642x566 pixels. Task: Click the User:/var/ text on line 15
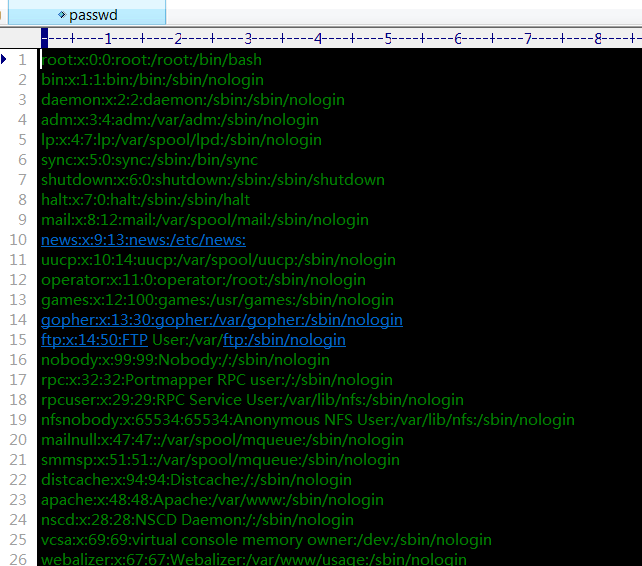188,340
